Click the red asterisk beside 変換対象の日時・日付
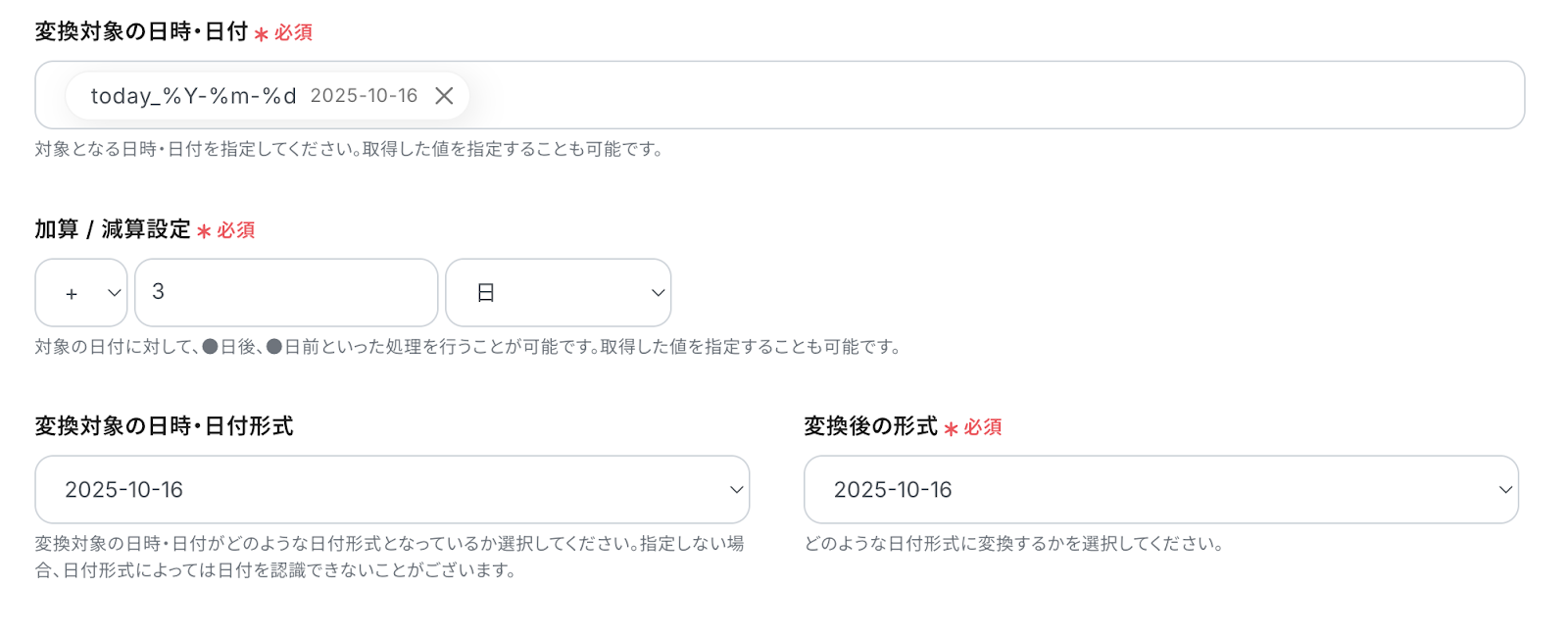This screenshot has width=1568, height=637. 262,34
